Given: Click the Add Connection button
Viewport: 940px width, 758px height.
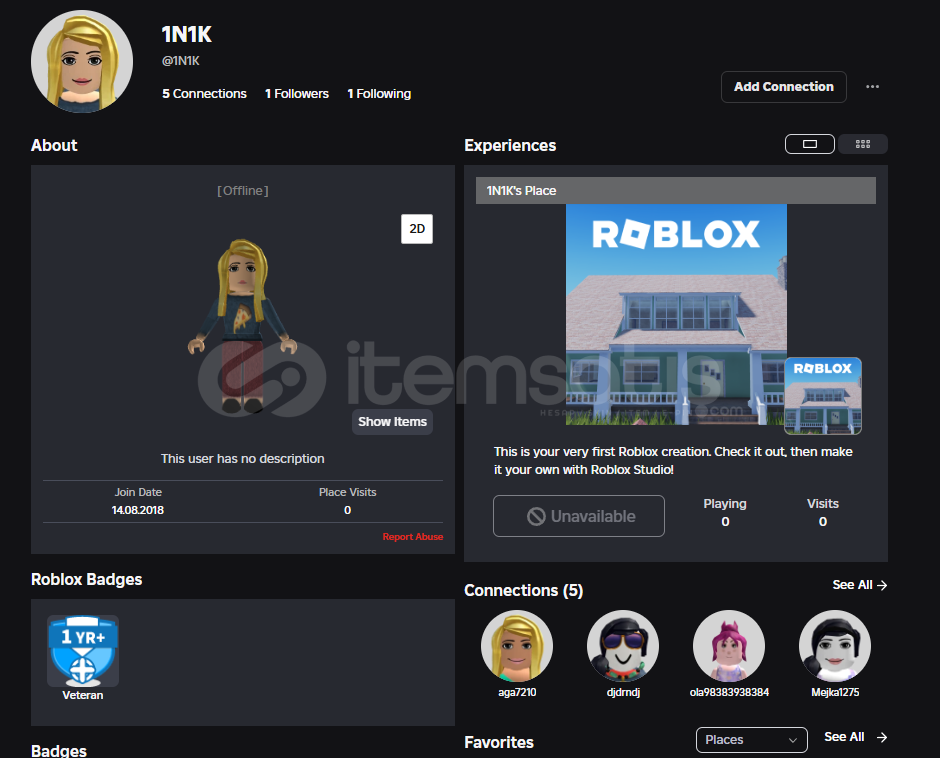Looking at the screenshot, I should [x=784, y=87].
